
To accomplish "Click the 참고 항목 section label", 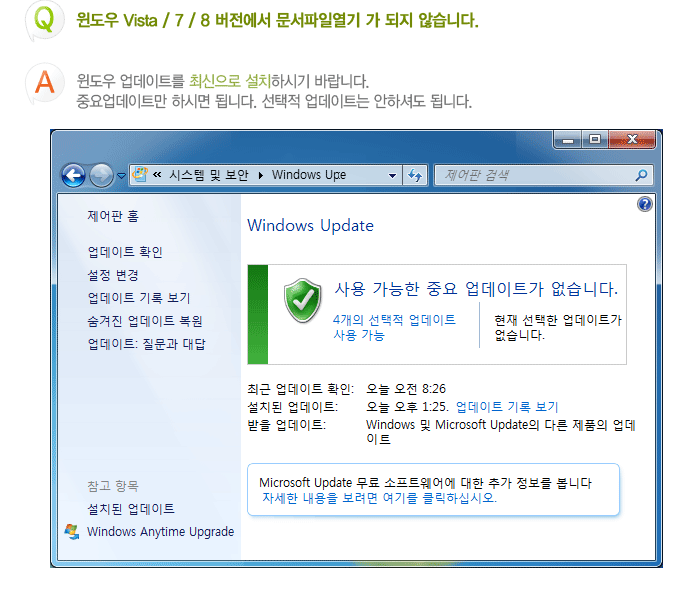I will pos(113,486).
